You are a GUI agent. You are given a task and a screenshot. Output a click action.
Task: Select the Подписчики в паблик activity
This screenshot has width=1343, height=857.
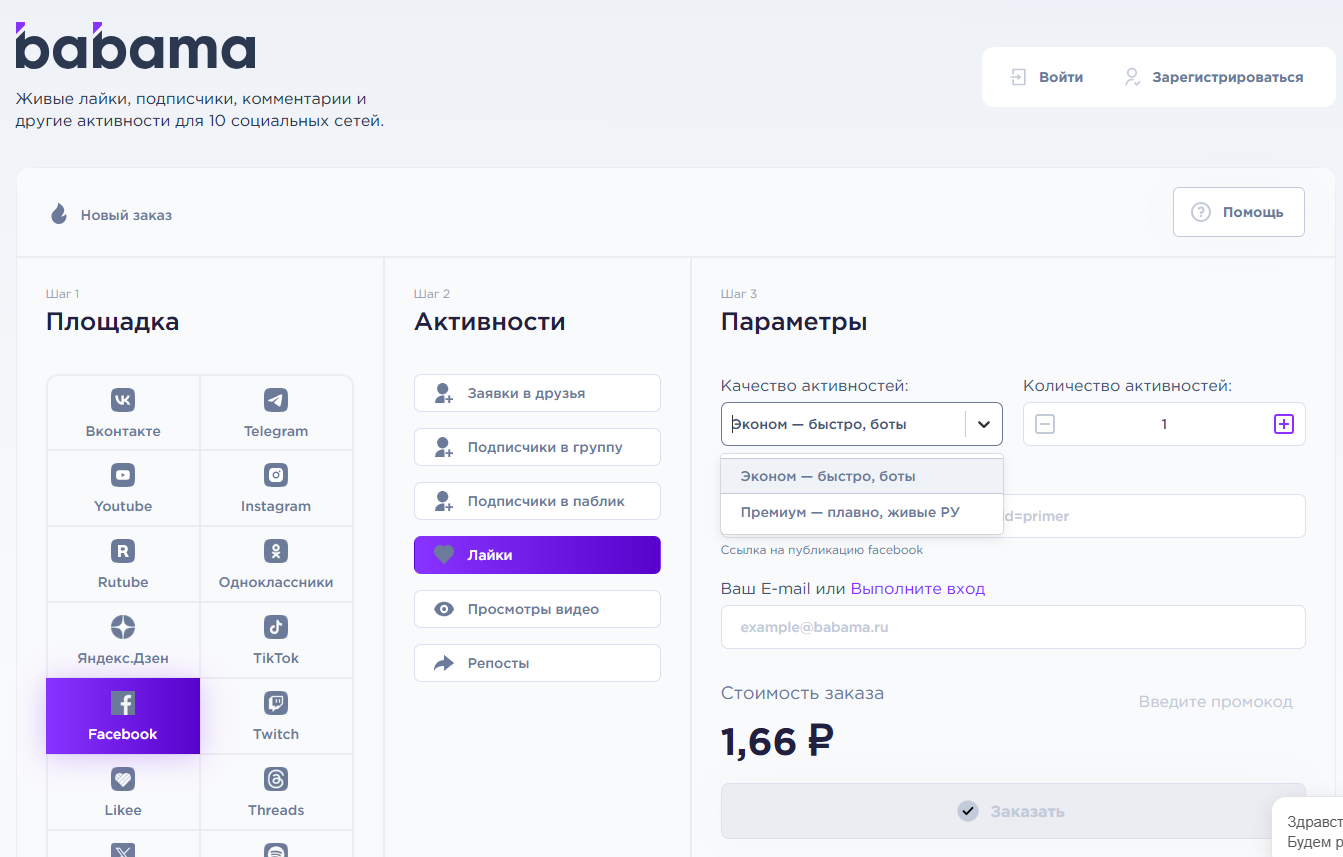tap(537, 501)
